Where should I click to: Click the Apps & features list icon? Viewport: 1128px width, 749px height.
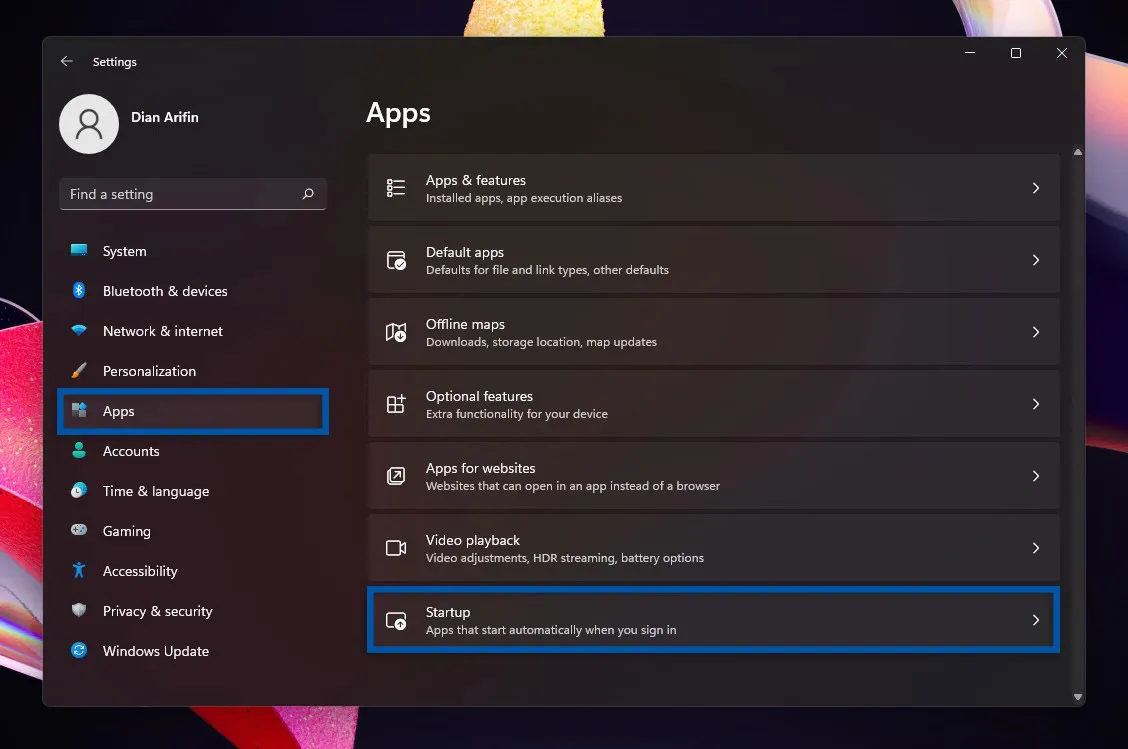(396, 188)
